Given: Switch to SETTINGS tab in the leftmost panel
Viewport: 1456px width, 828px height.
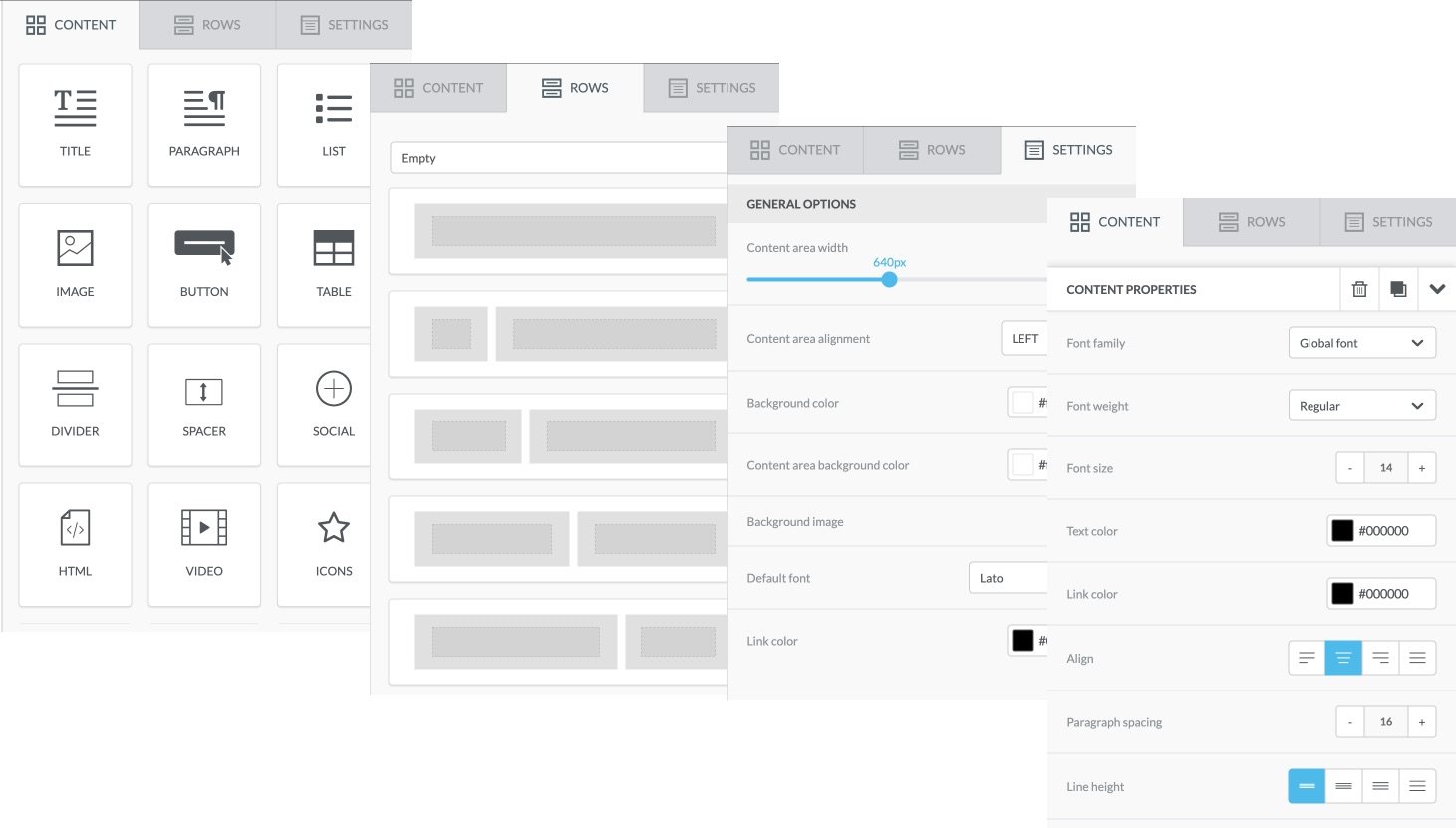Looking at the screenshot, I should [344, 24].
